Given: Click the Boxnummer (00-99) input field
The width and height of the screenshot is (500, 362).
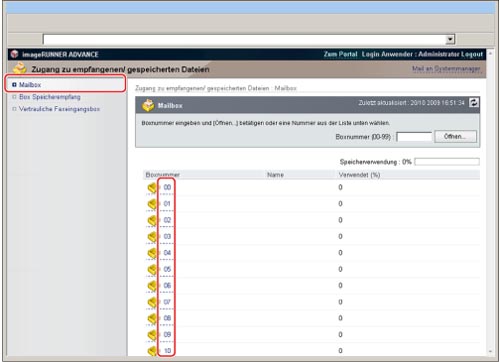Looking at the screenshot, I should (414, 137).
